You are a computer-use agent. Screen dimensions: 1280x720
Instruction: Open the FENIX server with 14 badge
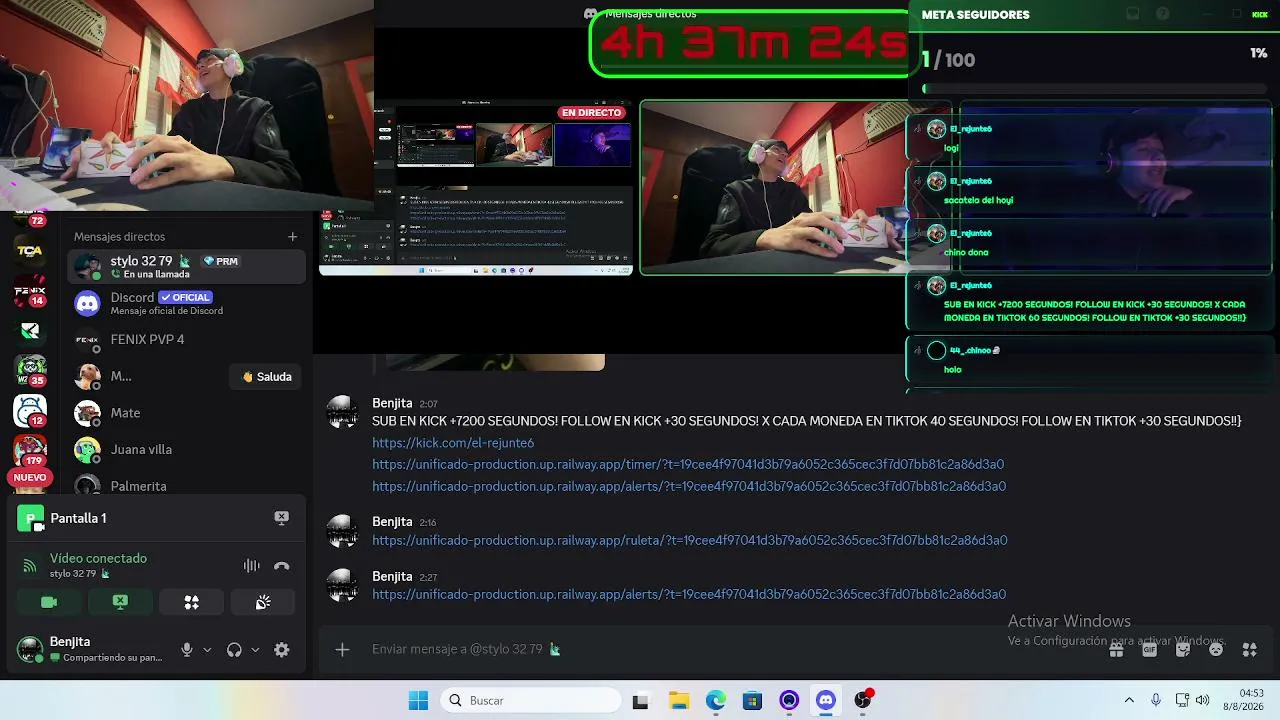point(30,292)
